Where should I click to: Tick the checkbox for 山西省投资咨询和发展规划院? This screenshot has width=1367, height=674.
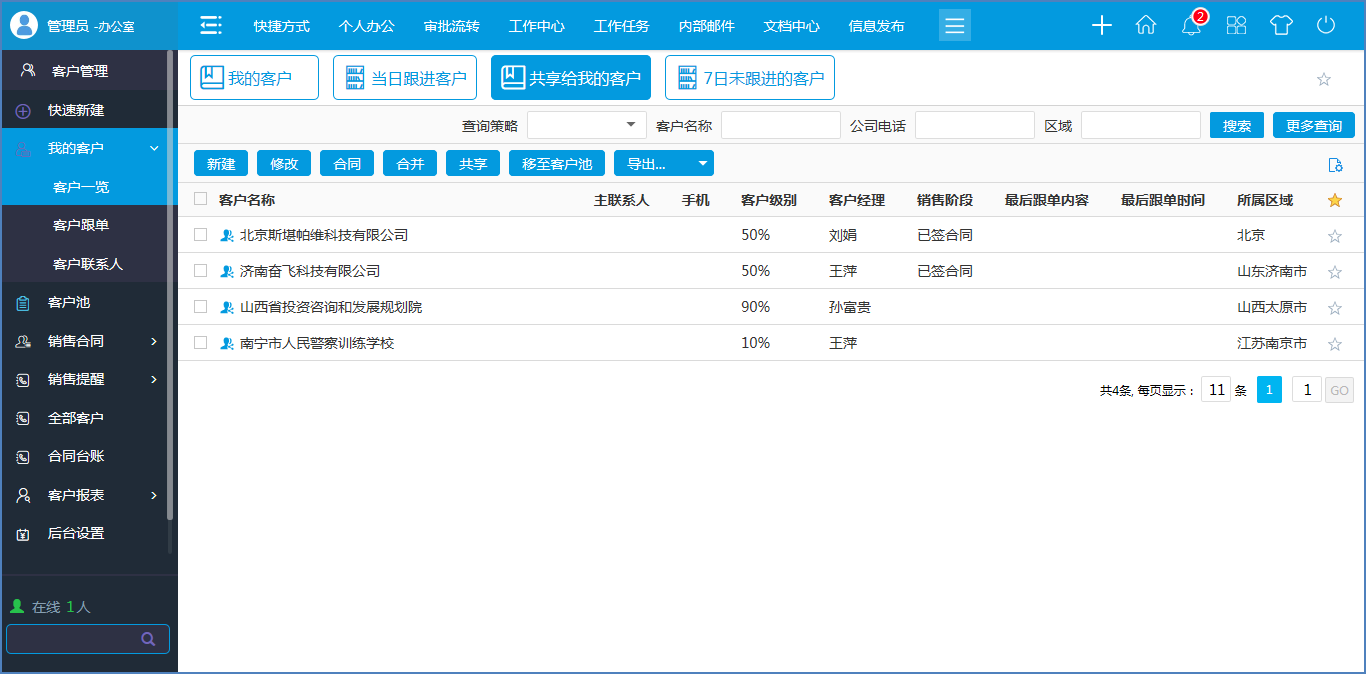pyautogui.click(x=201, y=307)
